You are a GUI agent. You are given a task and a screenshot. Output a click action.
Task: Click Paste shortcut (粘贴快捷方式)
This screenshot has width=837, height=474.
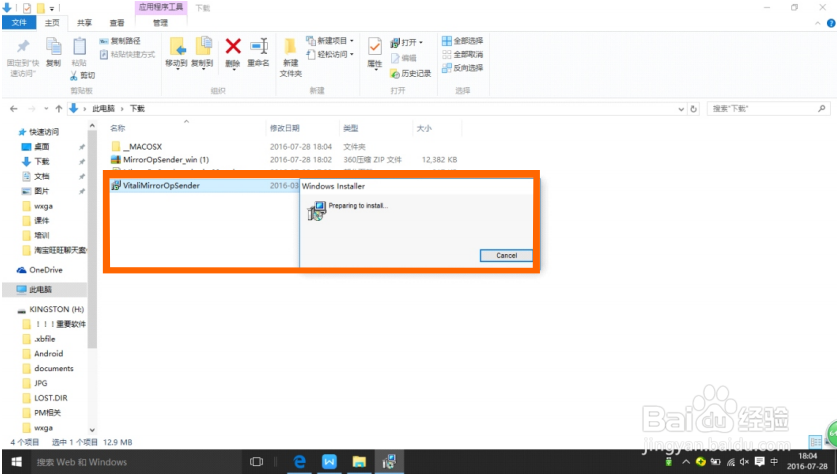(127, 54)
